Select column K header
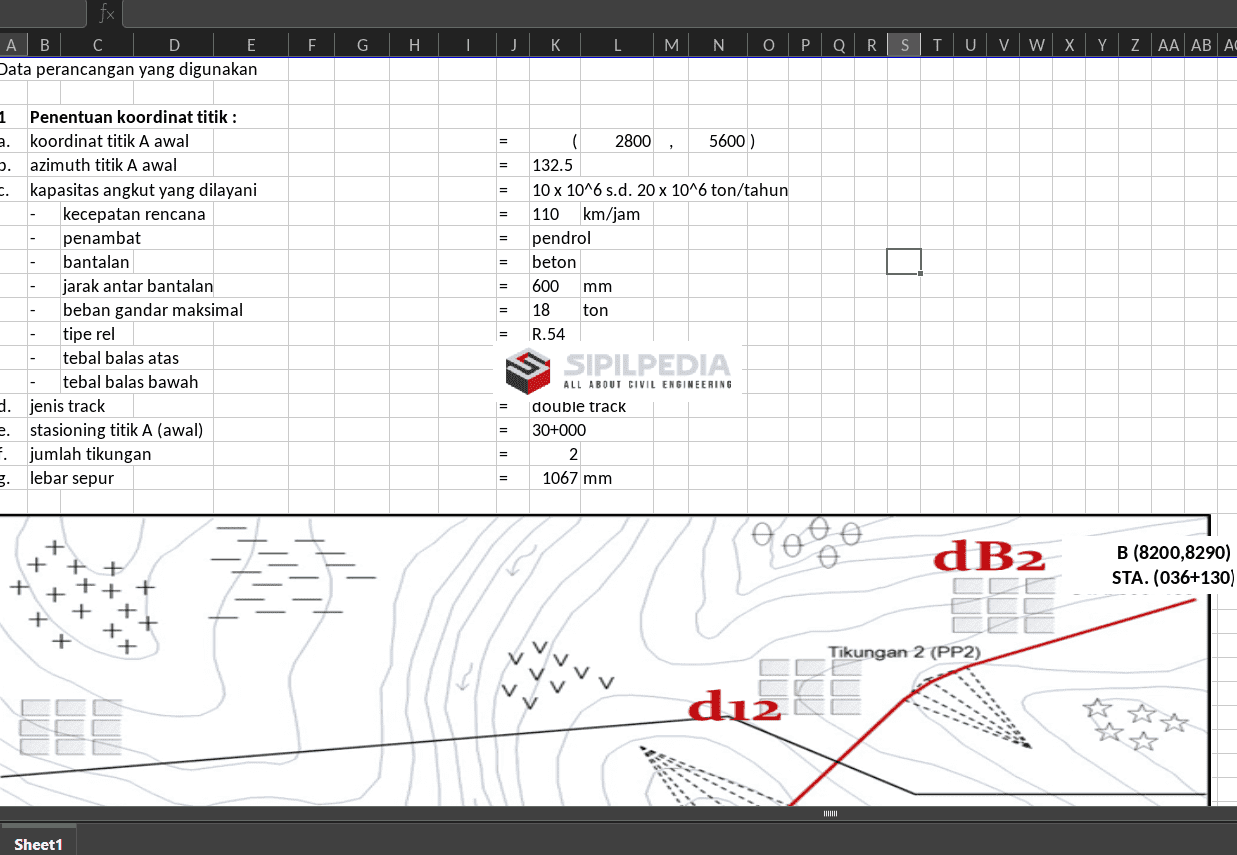This screenshot has height=855, width=1237. point(555,45)
